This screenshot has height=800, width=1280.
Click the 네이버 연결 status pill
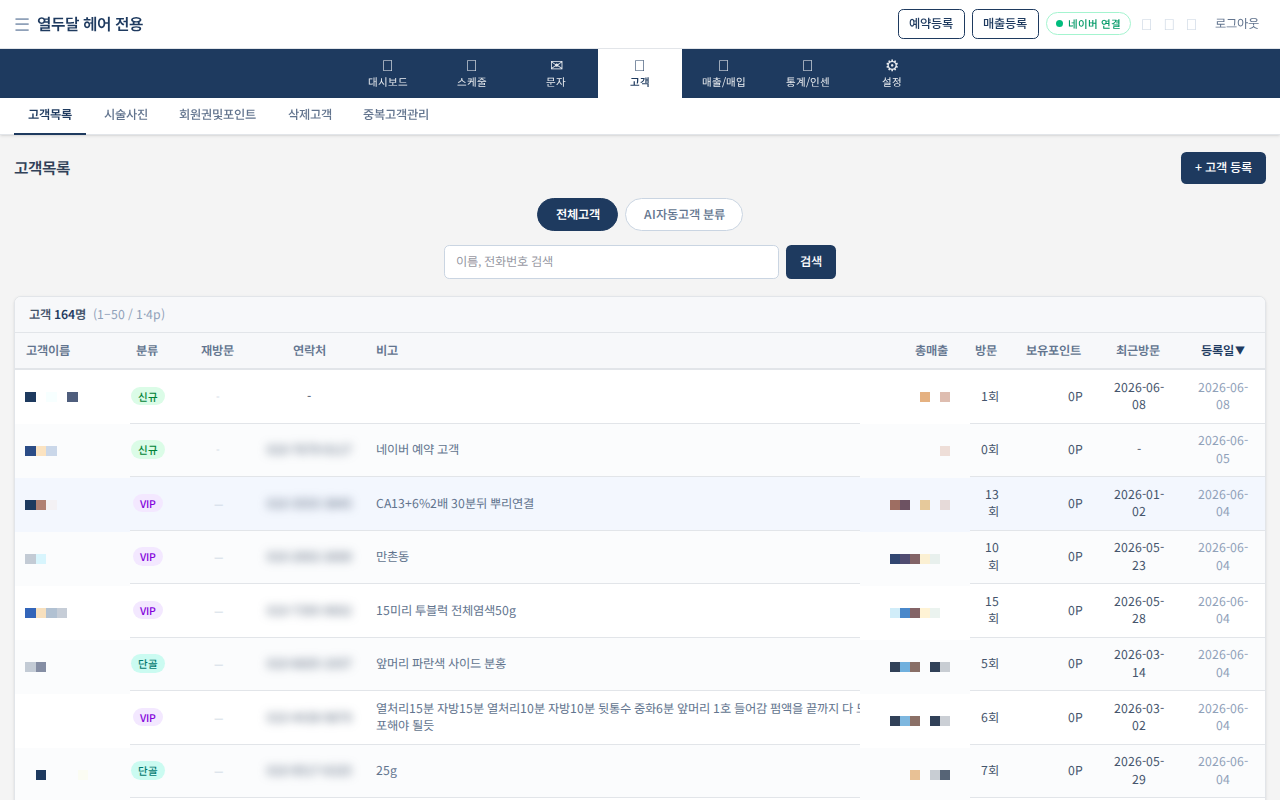[1088, 24]
